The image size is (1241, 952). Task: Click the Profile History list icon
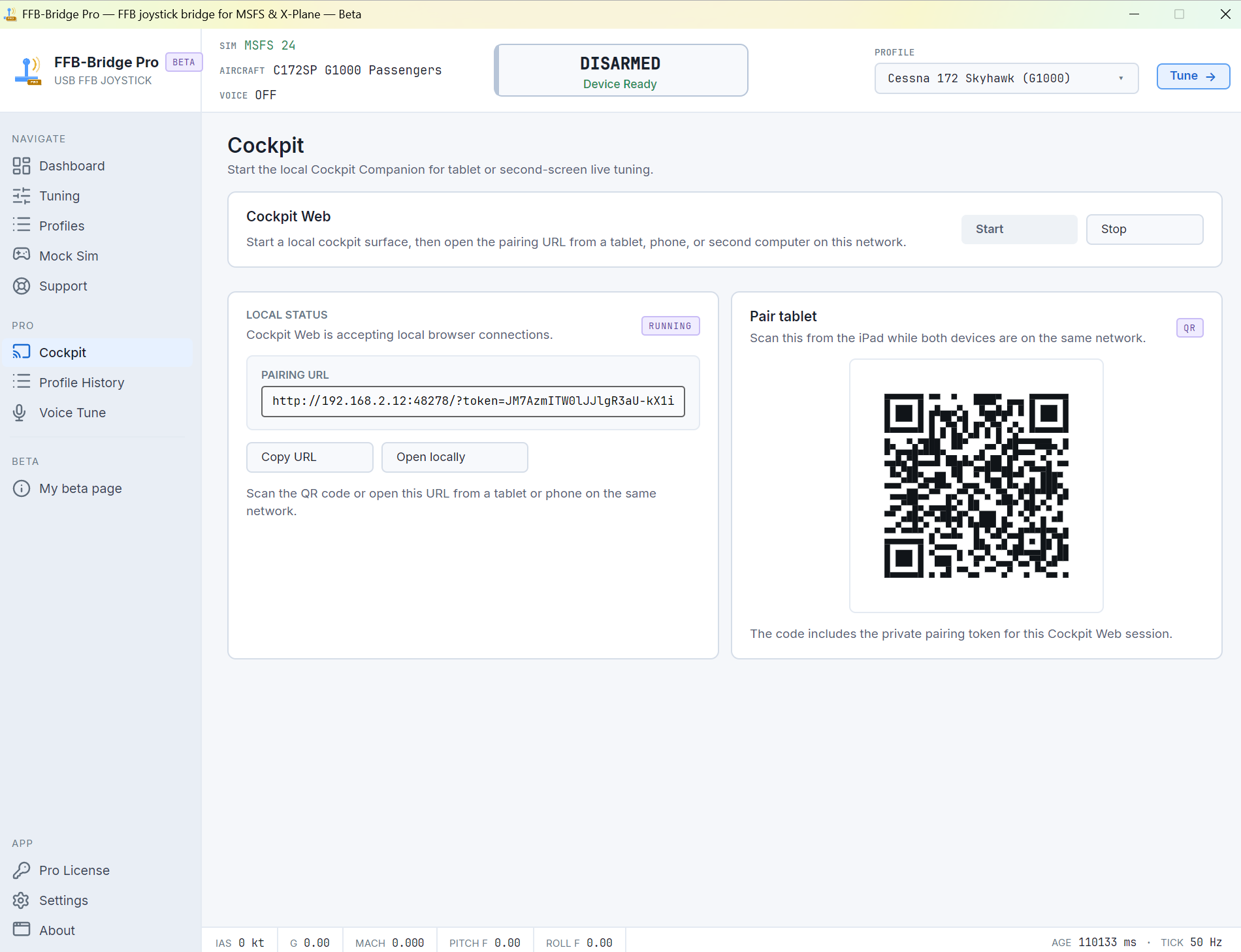click(22, 383)
